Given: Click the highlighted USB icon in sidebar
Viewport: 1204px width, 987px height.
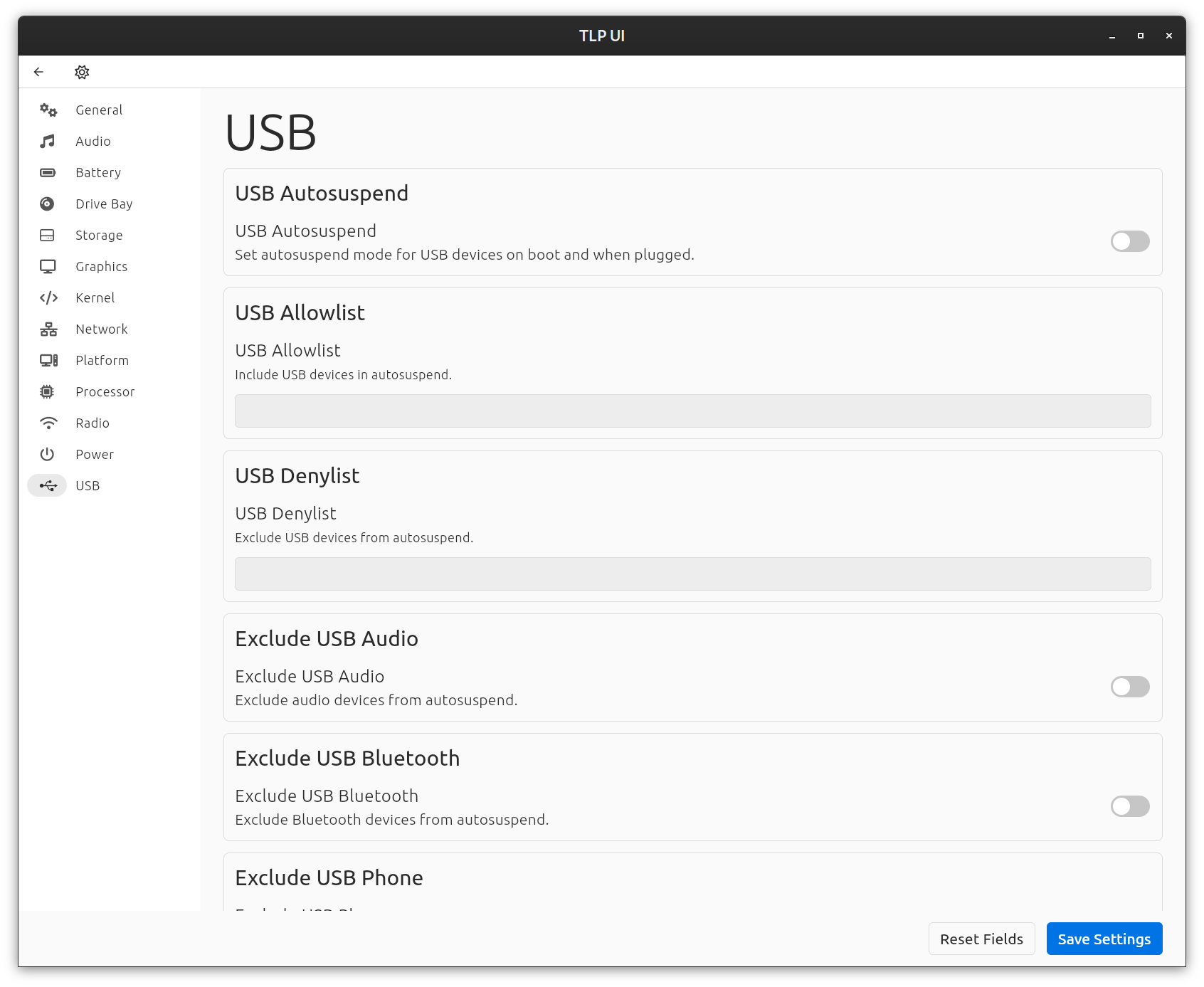Looking at the screenshot, I should (48, 485).
